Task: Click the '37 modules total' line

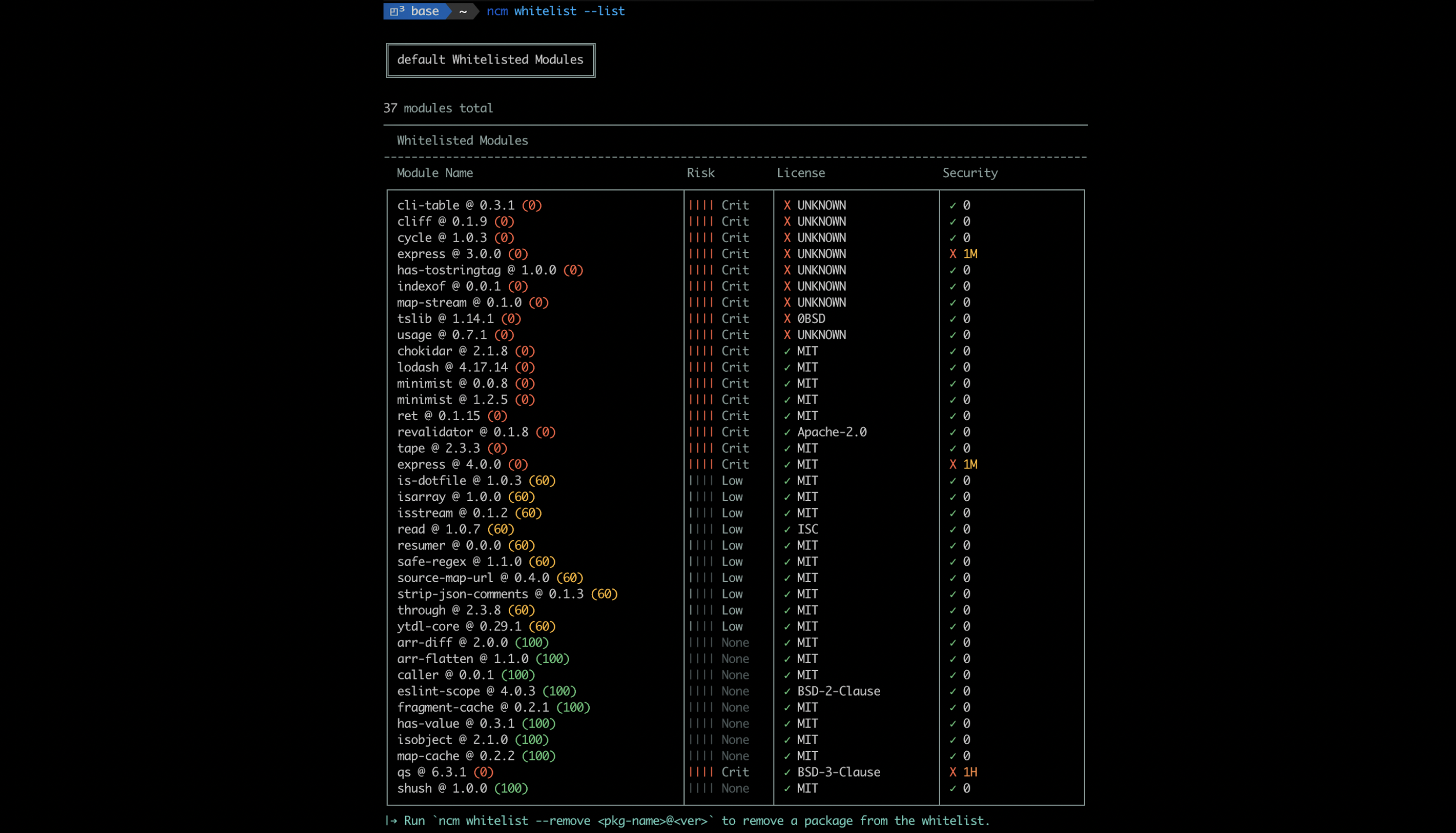Action: [x=438, y=108]
